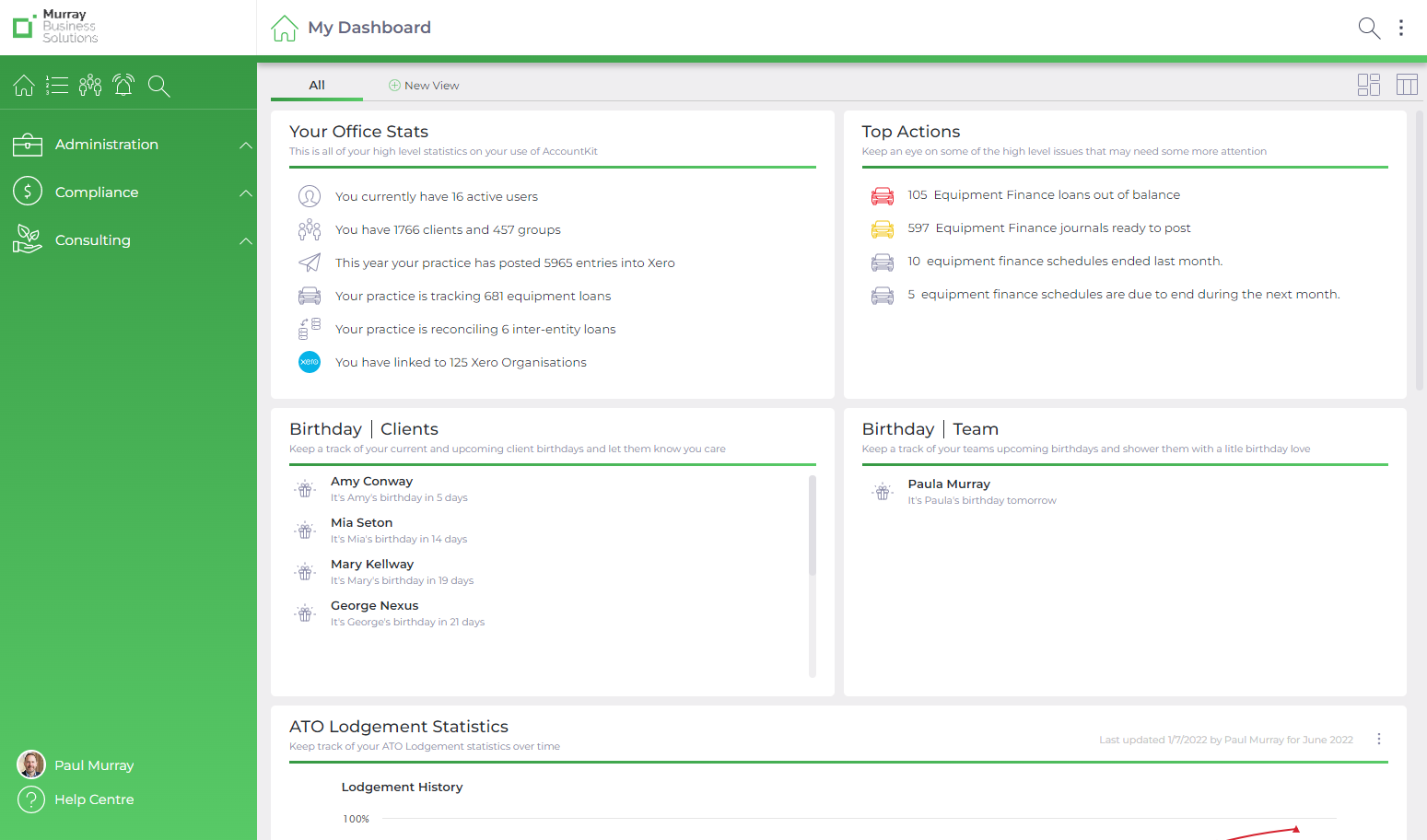This screenshot has width=1427, height=840.
Task: Open the header search magnifier
Action: (1369, 29)
